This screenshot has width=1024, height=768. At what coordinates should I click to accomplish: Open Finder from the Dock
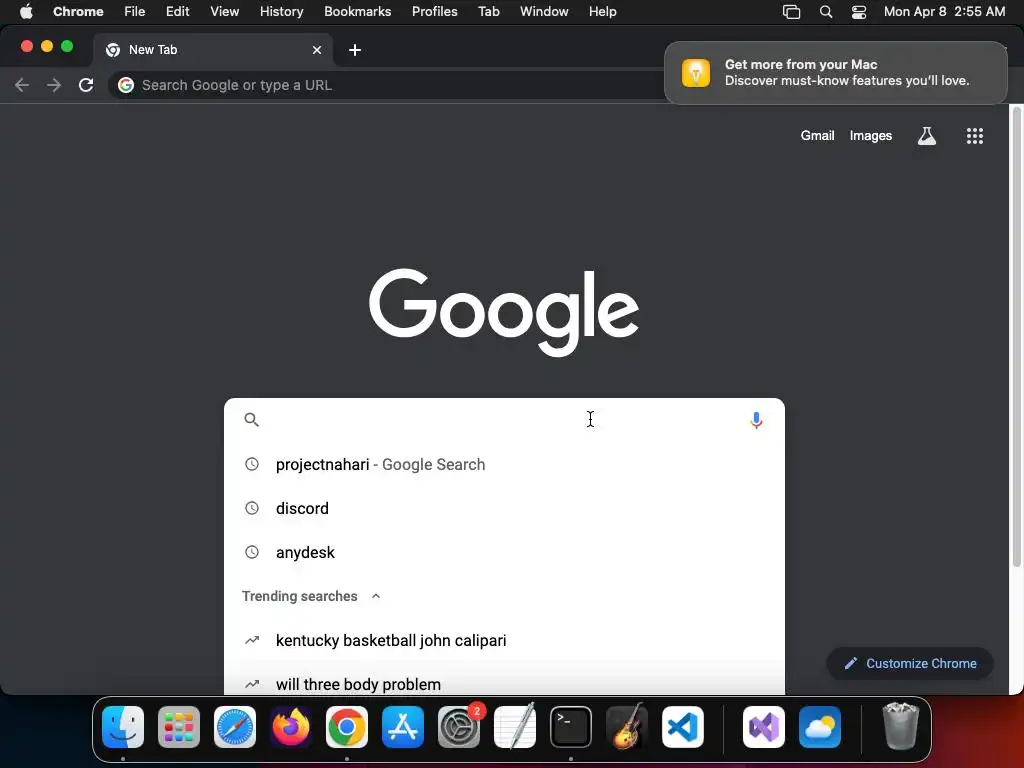click(123, 727)
